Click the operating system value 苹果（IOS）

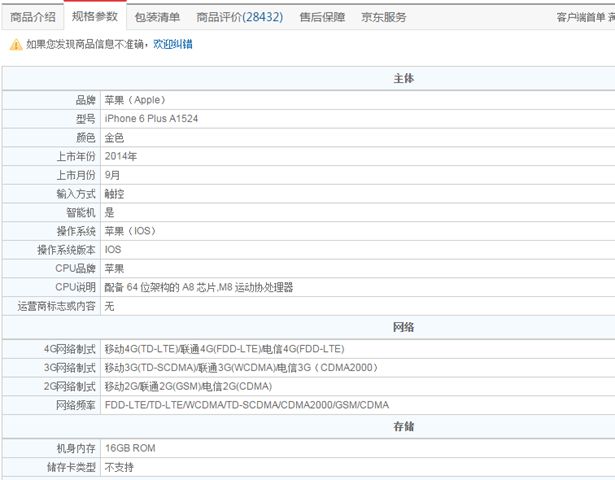pyautogui.click(x=131, y=231)
